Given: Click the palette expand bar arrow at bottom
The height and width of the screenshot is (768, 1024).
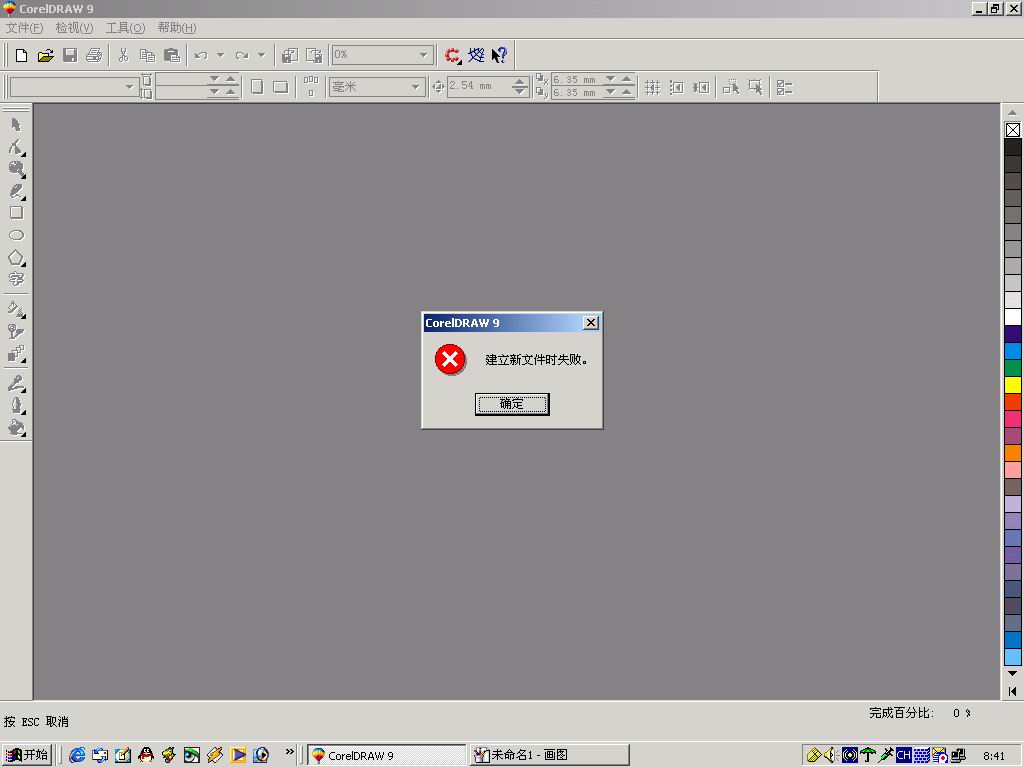Looking at the screenshot, I should [1013, 691].
